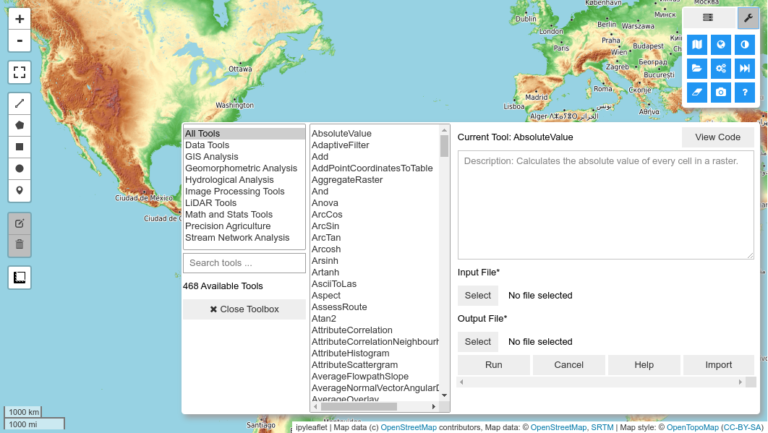Open the layers list icon

tap(708, 18)
